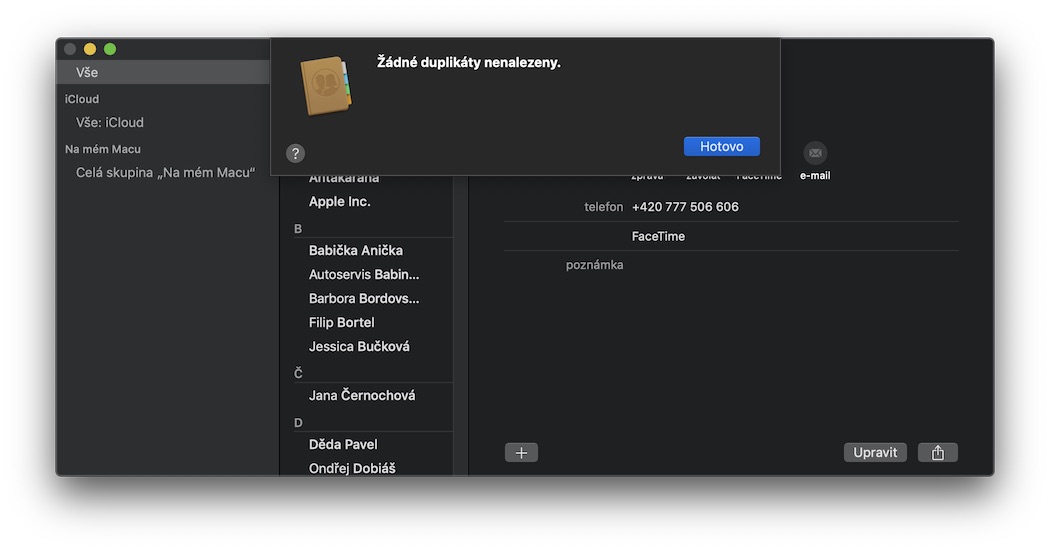The width and height of the screenshot is (1050, 550).
Task: Select Celá skupina „Na mém Macu“
Action: pyautogui.click(x=165, y=173)
